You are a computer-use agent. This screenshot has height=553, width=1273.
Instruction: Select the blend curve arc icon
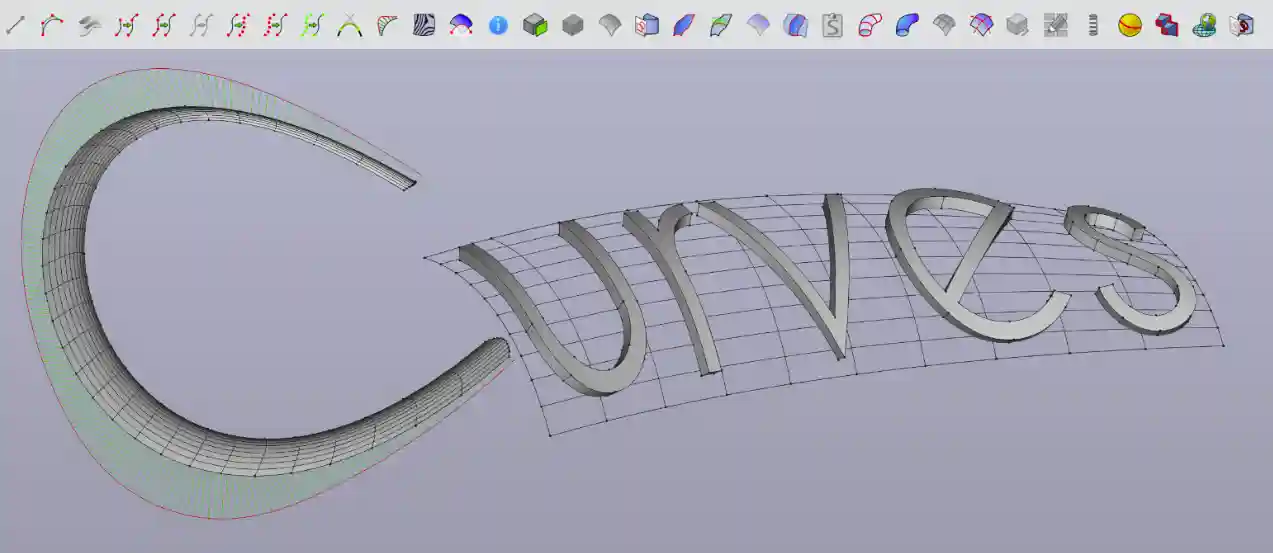[x=349, y=25]
